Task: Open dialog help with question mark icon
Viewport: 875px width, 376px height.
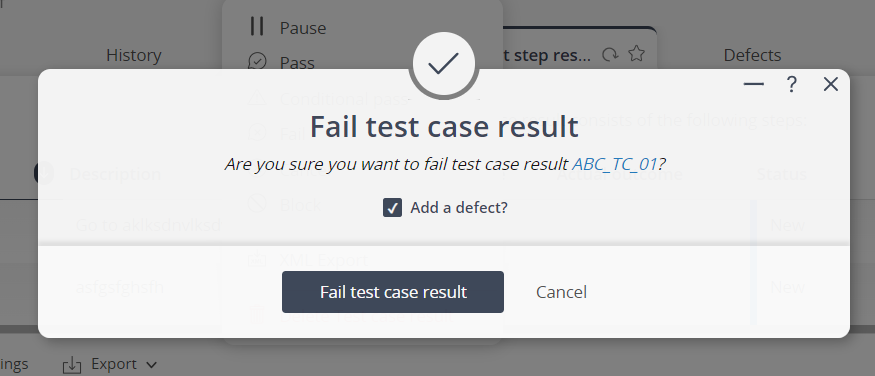Action: click(791, 84)
